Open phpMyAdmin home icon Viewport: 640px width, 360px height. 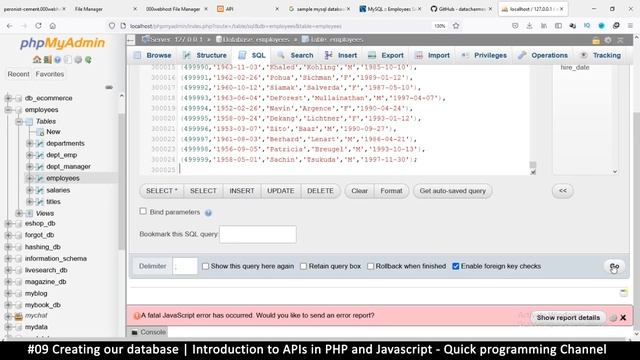[x=37, y=60]
